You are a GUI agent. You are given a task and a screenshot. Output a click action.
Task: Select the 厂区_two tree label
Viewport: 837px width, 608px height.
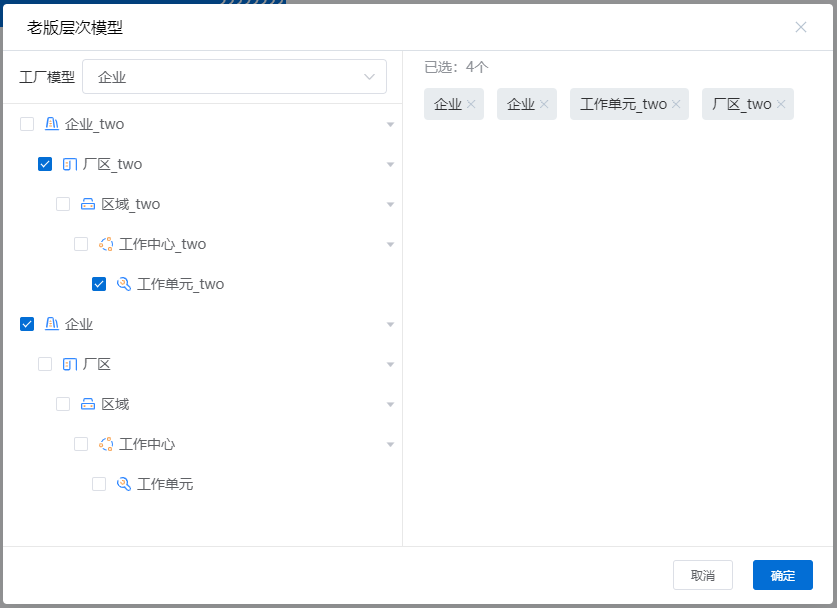[x=113, y=164]
